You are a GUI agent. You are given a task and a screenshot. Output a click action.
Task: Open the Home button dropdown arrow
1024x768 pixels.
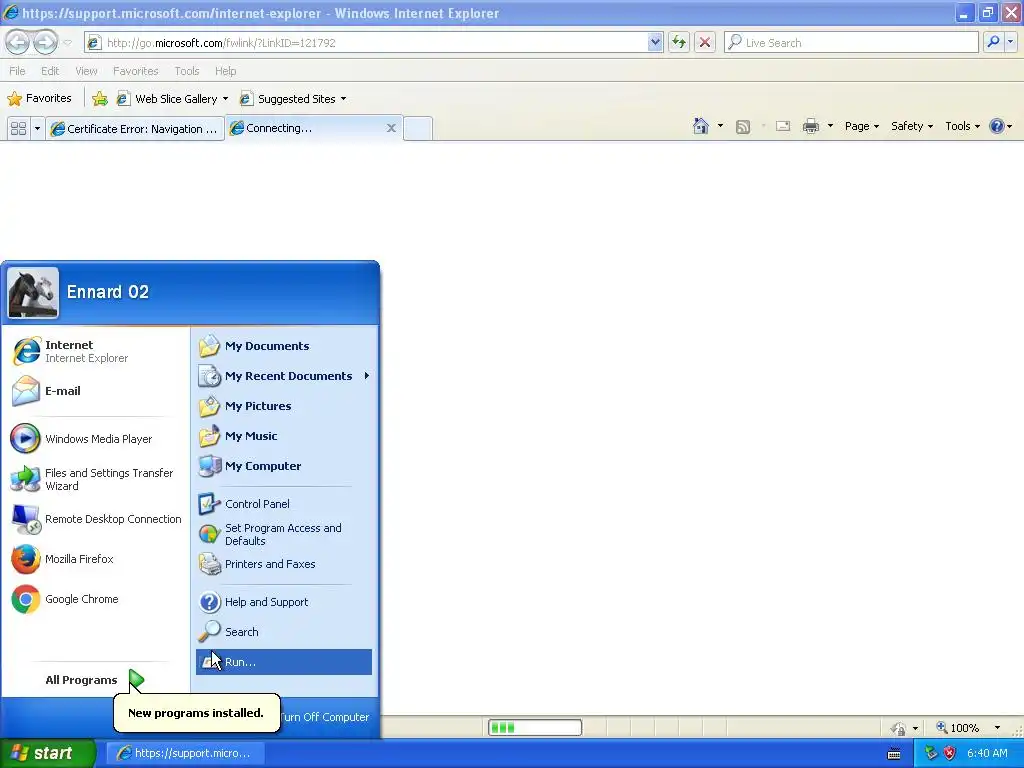pyautogui.click(x=720, y=126)
